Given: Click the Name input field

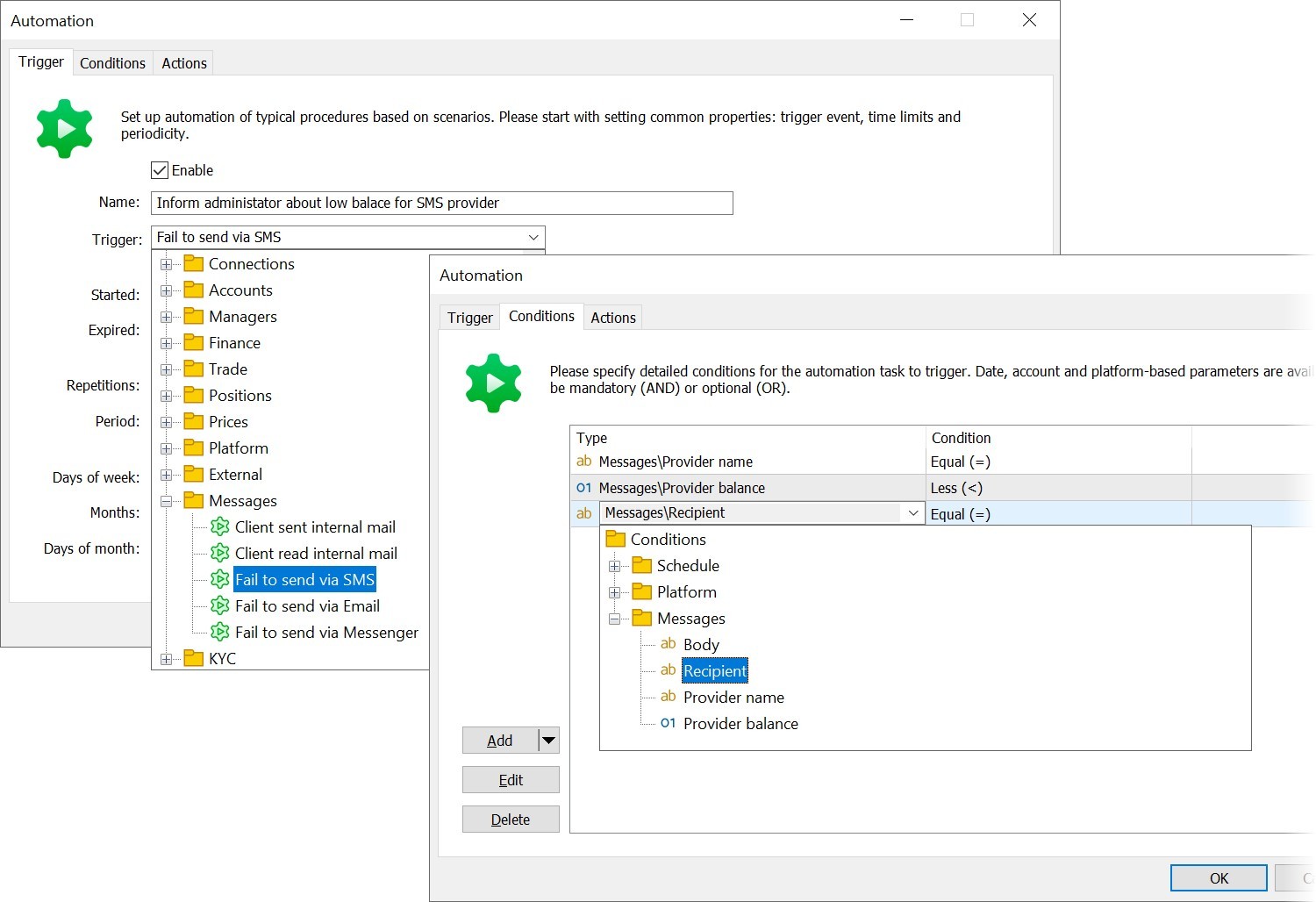Looking at the screenshot, I should click(x=441, y=203).
